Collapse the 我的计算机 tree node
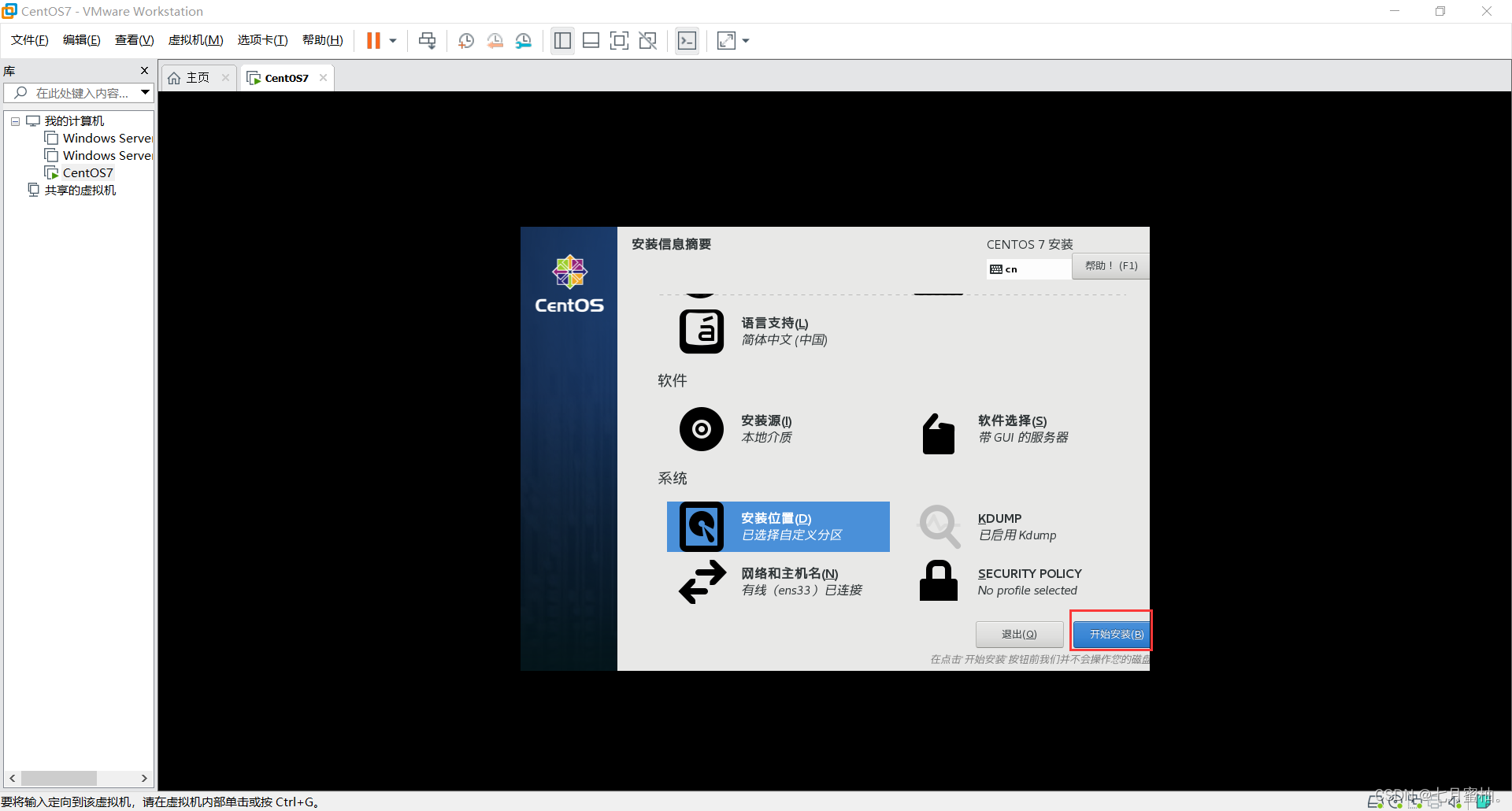 15,121
